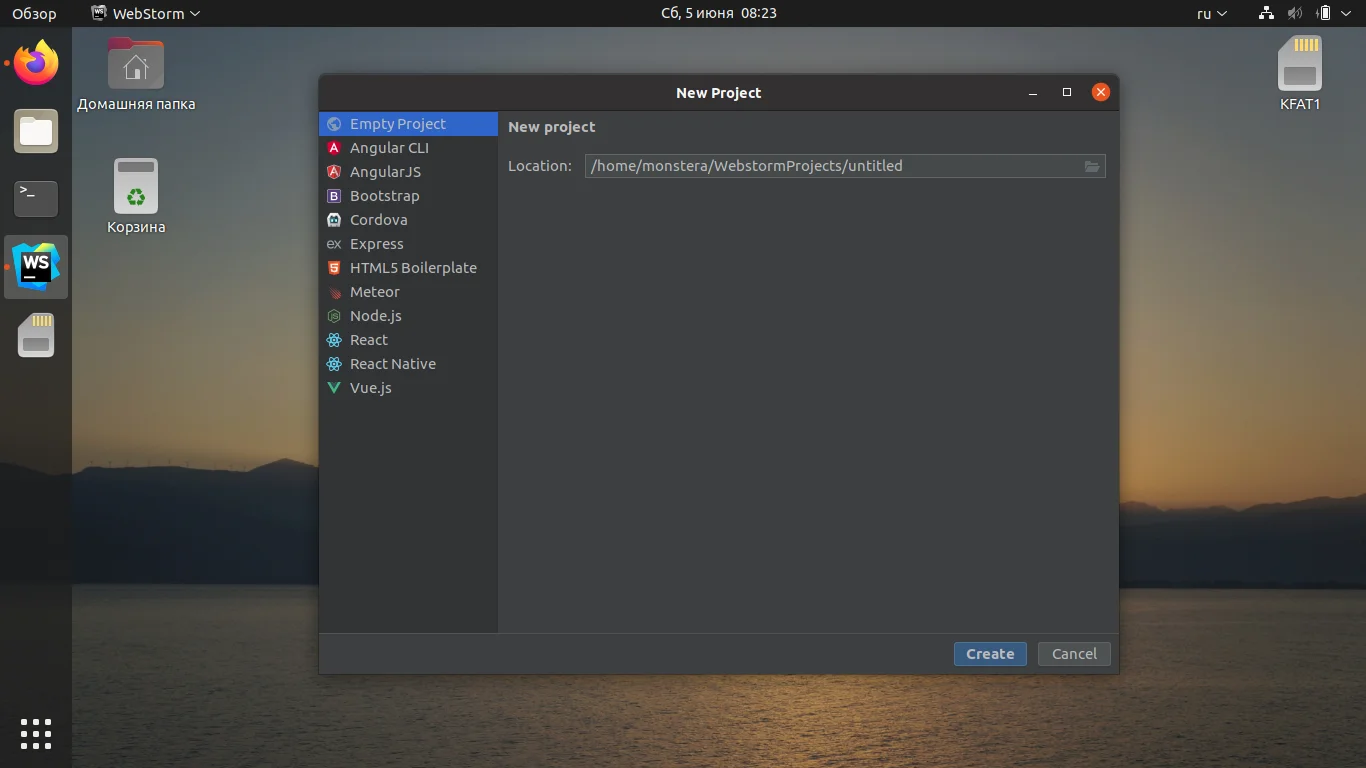Select the Angular CLI project type
Image resolution: width=1366 pixels, height=768 pixels.
click(x=389, y=147)
